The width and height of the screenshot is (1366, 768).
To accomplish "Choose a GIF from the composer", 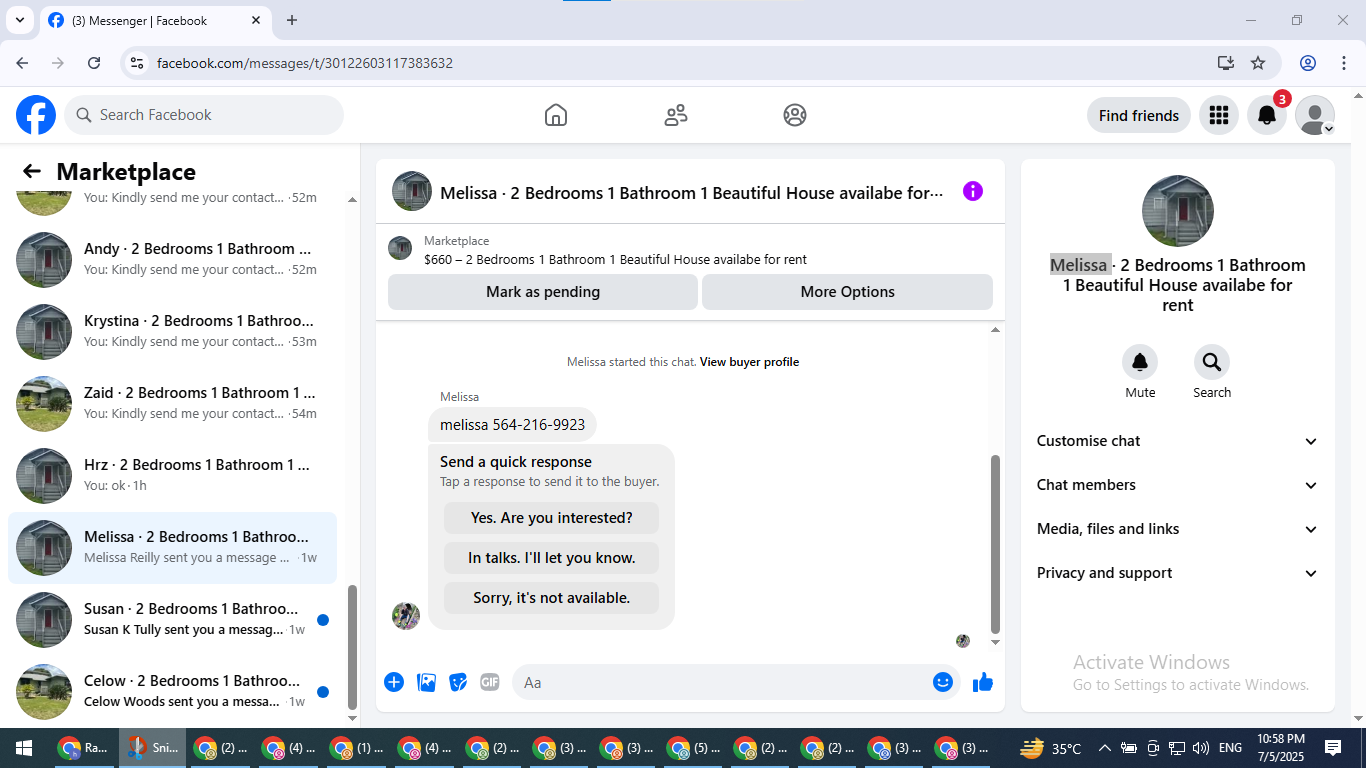I will [490, 682].
